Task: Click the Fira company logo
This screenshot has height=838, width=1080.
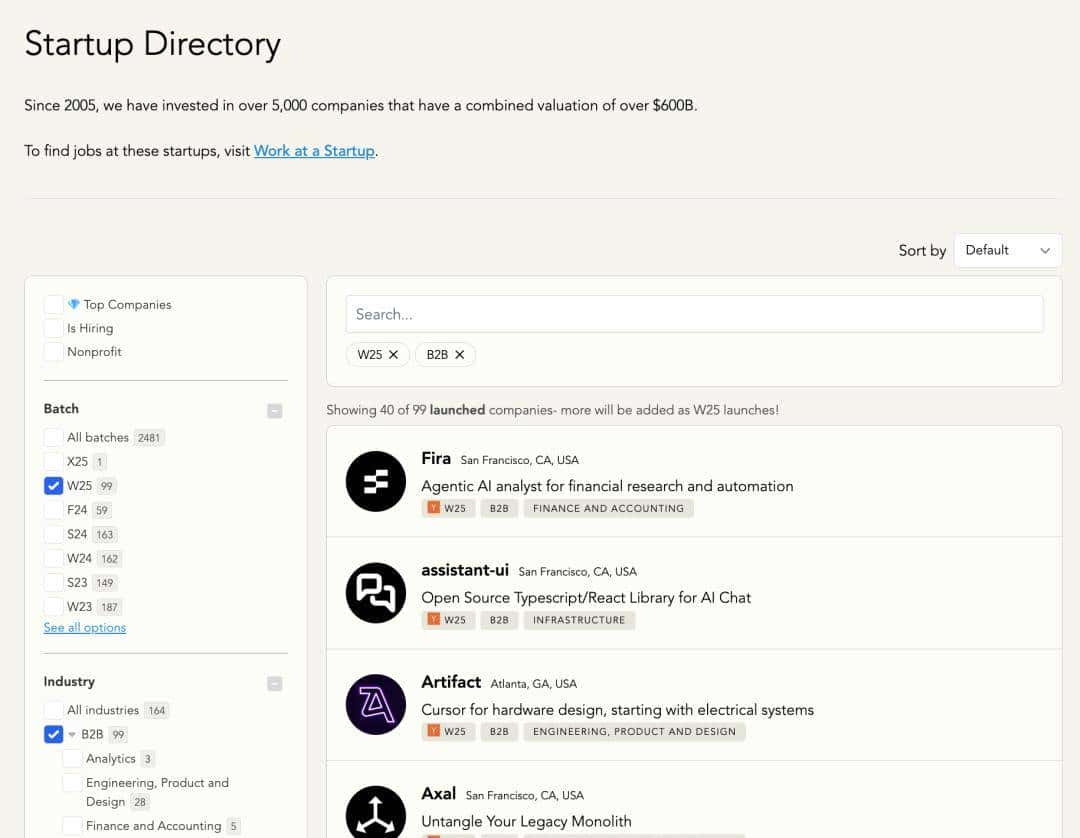Action: click(x=375, y=481)
